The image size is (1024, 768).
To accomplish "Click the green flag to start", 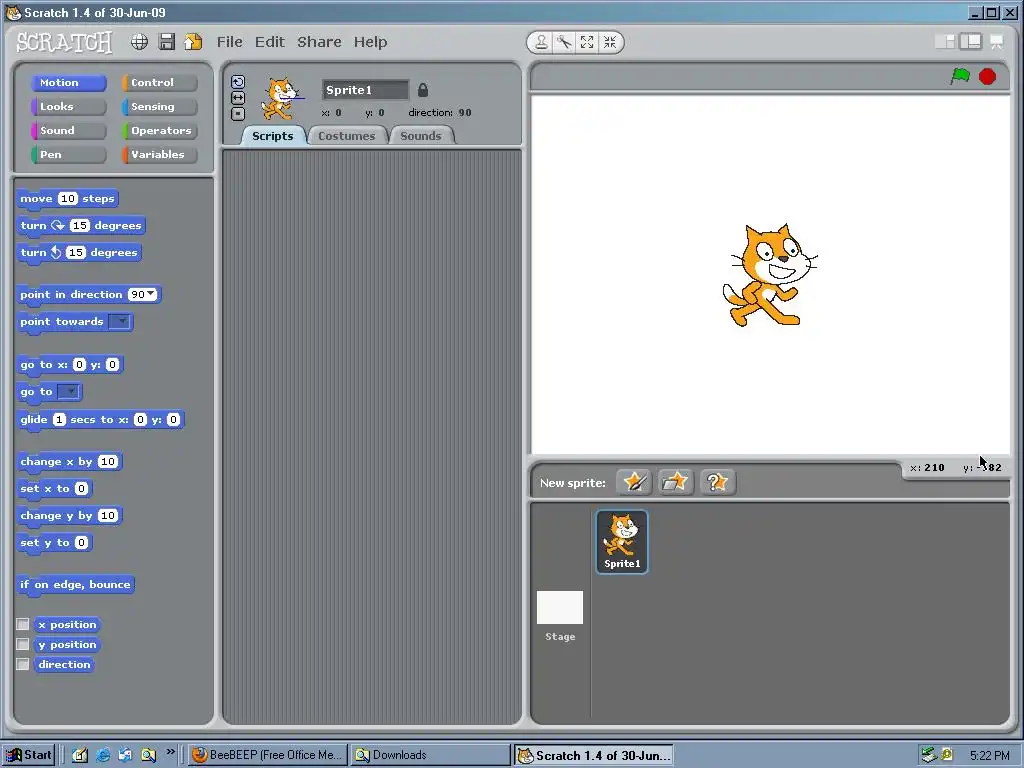I will pyautogui.click(x=960, y=76).
